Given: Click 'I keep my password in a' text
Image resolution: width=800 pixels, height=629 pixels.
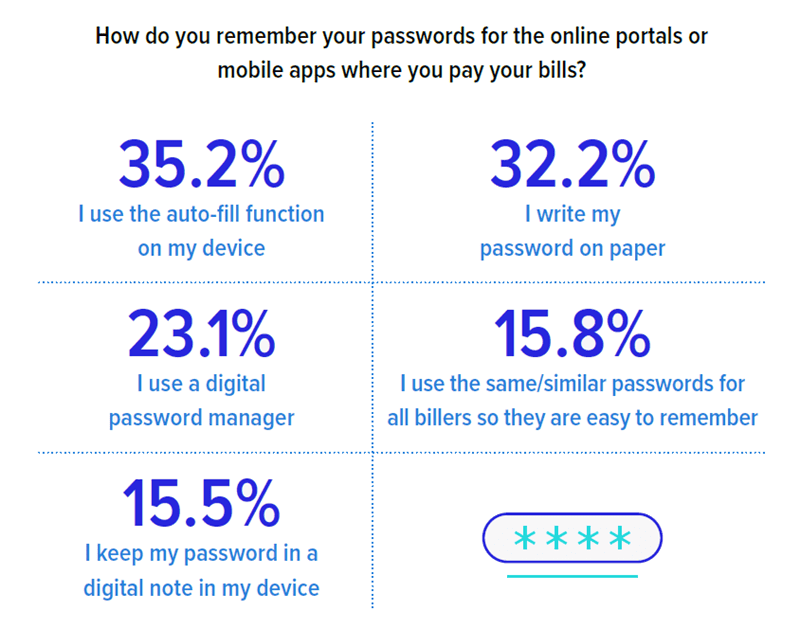Looking at the screenshot, I should point(202,553).
